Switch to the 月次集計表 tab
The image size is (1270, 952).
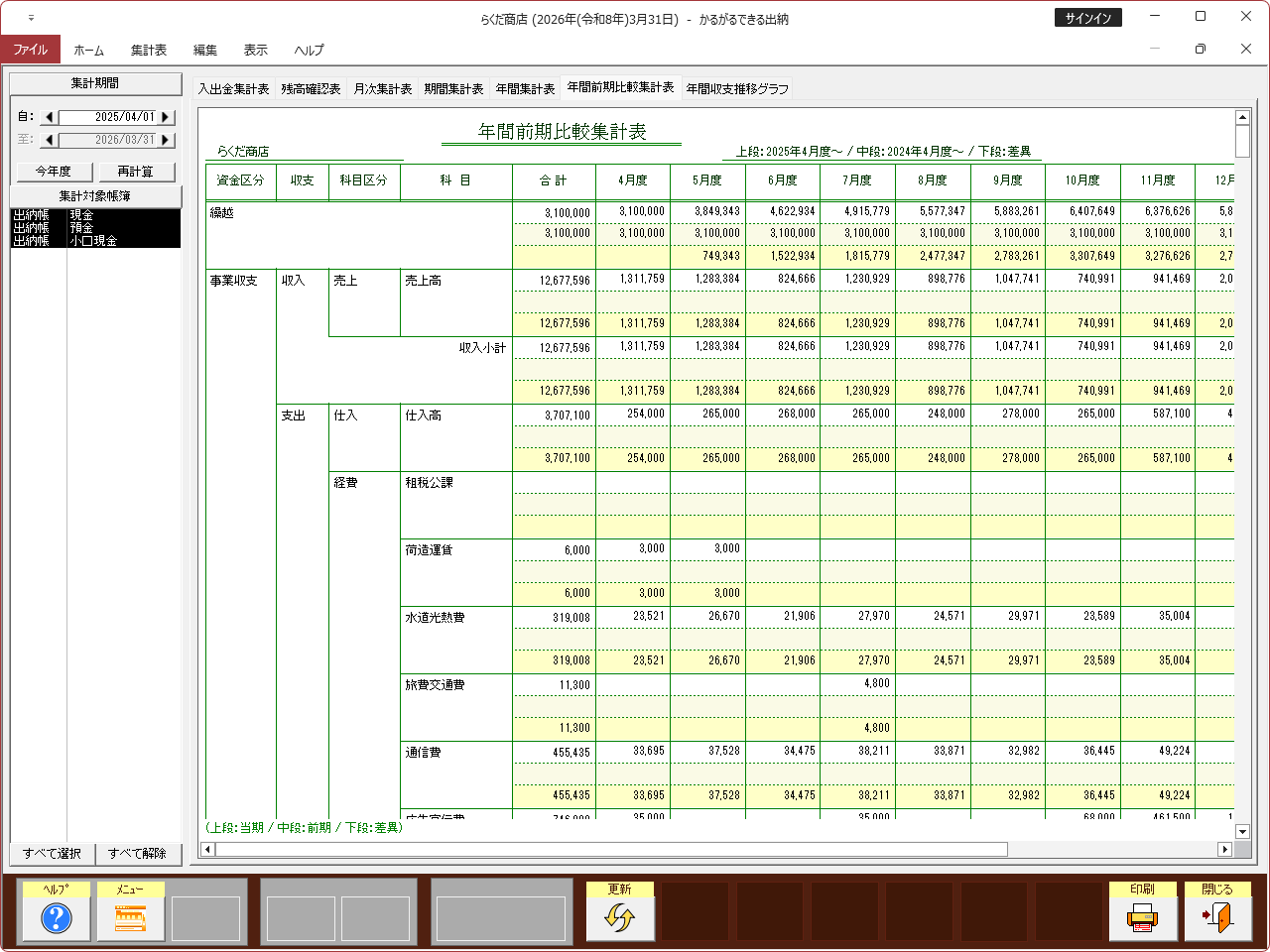(x=382, y=89)
